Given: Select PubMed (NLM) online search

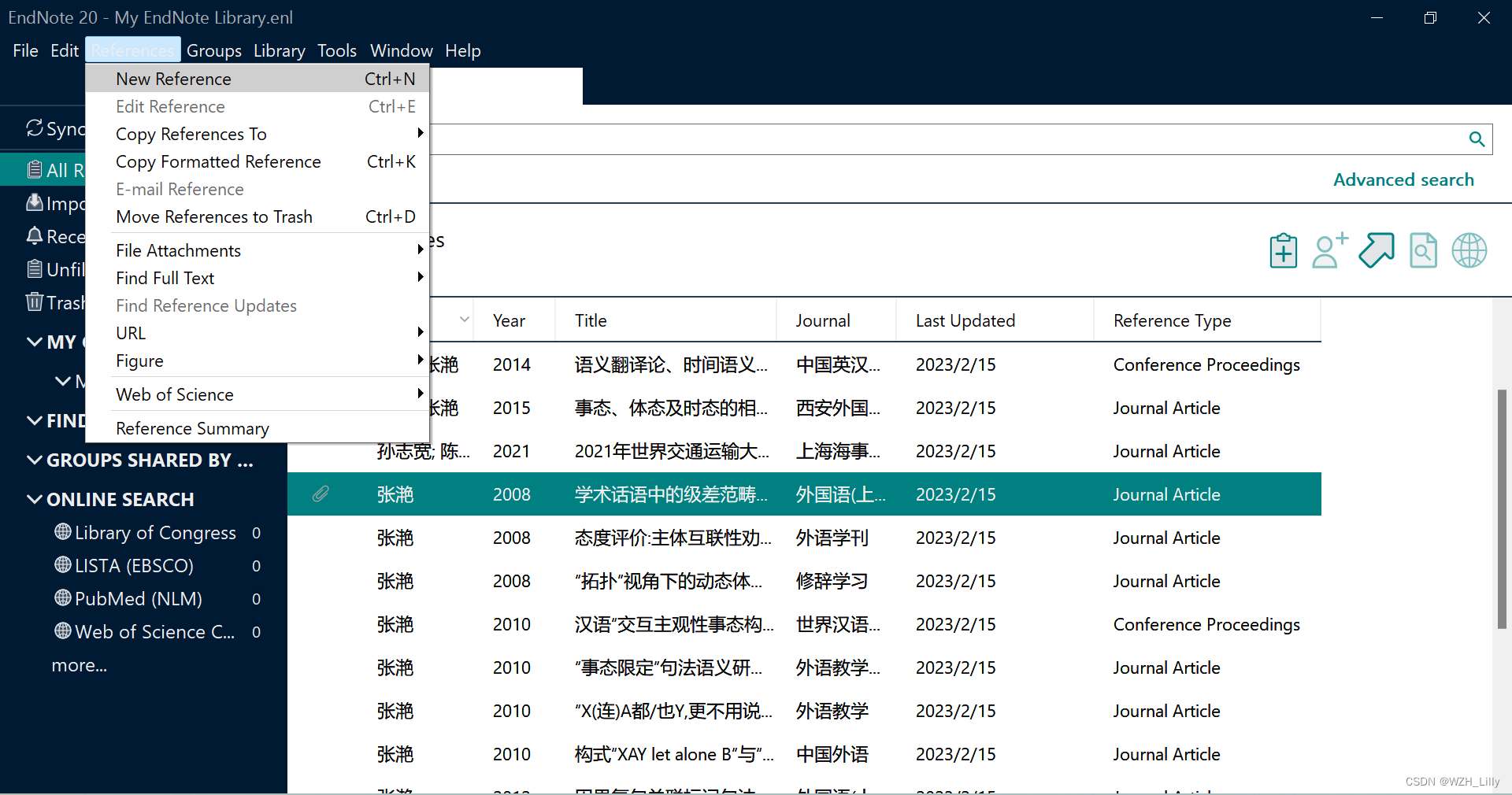Looking at the screenshot, I should (x=139, y=599).
